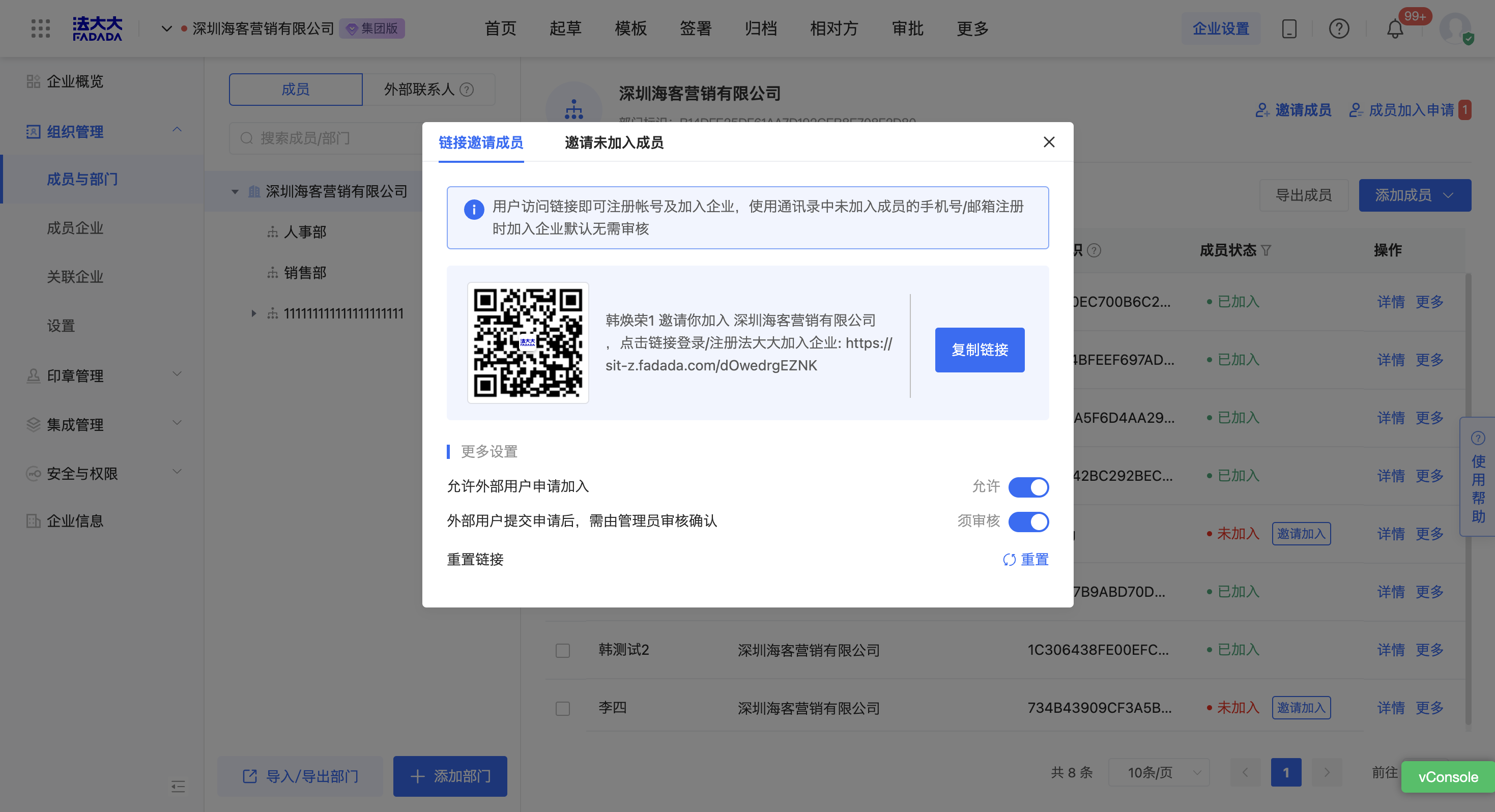
Task: Click the 导出成员 button
Action: 1304,195
